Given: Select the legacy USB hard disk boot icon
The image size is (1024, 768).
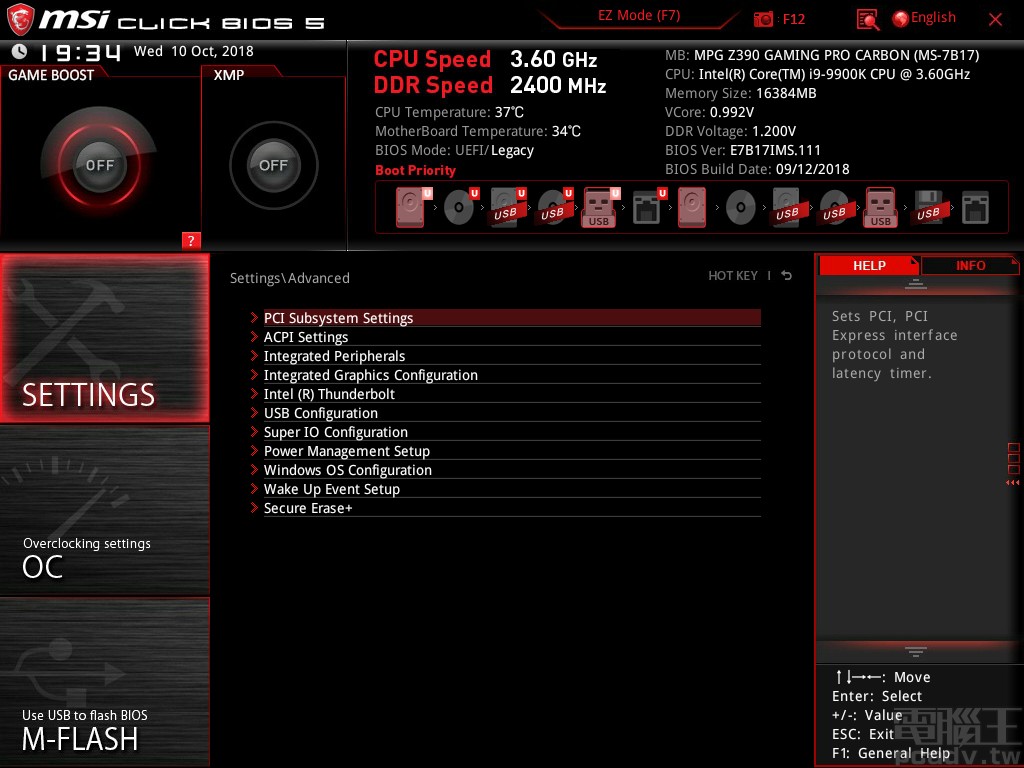Looking at the screenshot, I should tap(787, 207).
